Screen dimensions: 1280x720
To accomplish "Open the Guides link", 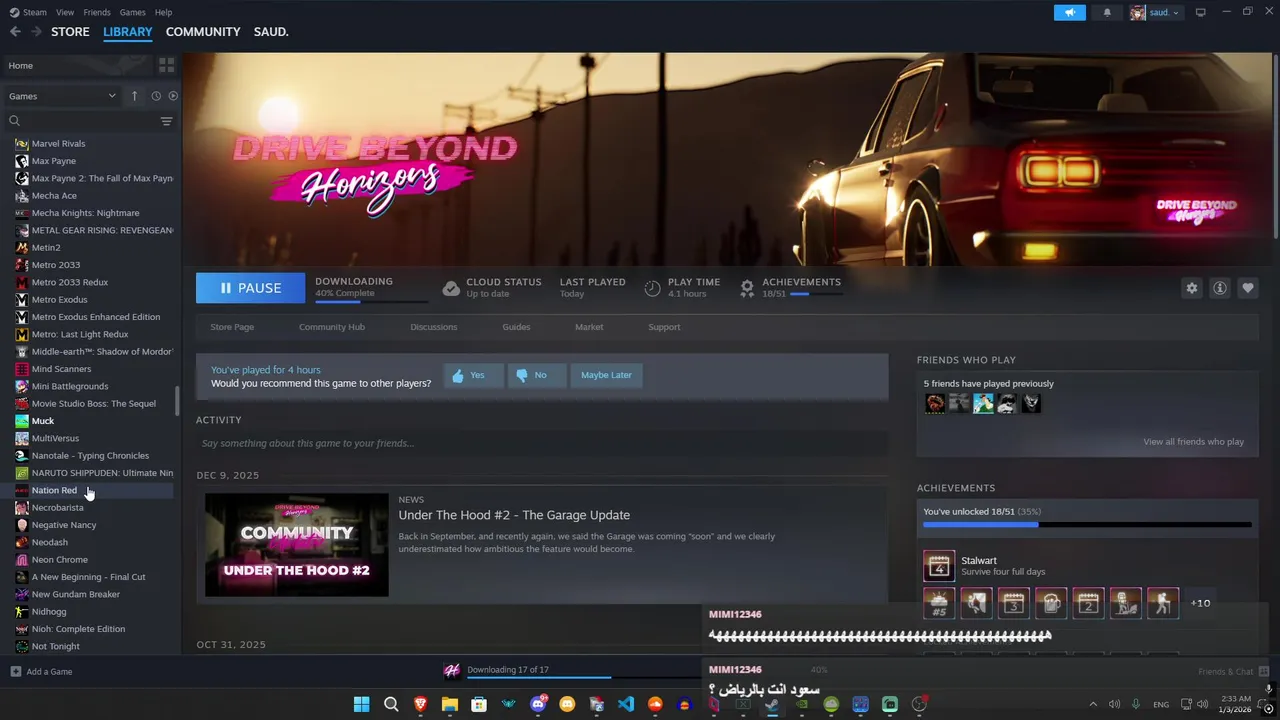I will coord(516,327).
